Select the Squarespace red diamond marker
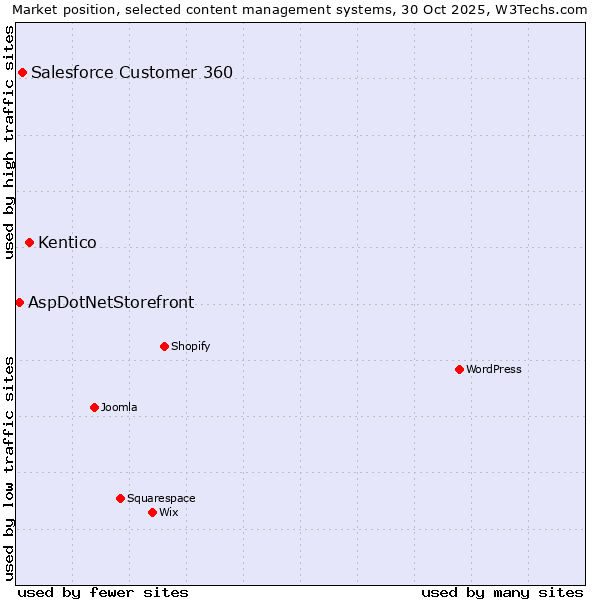600x600 pixels. (120, 498)
